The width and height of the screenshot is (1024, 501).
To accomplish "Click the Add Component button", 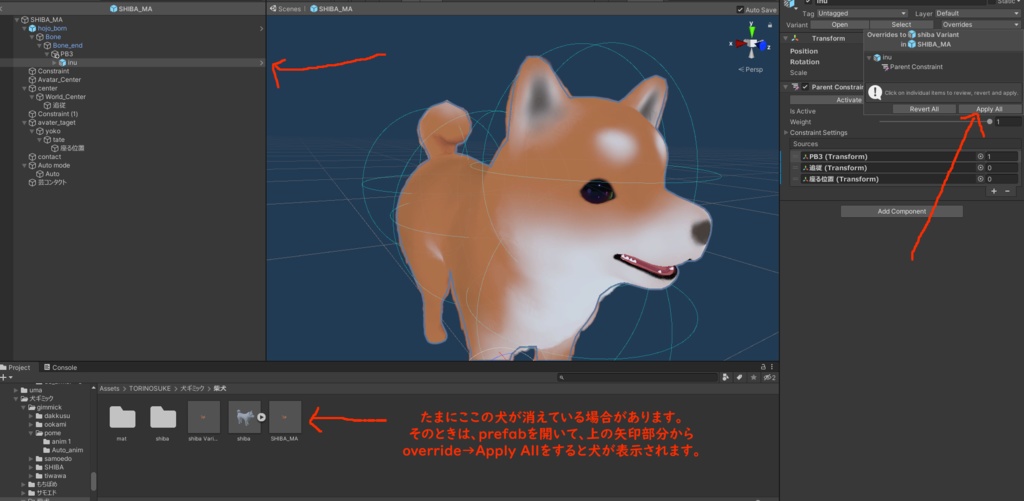I will [901, 211].
